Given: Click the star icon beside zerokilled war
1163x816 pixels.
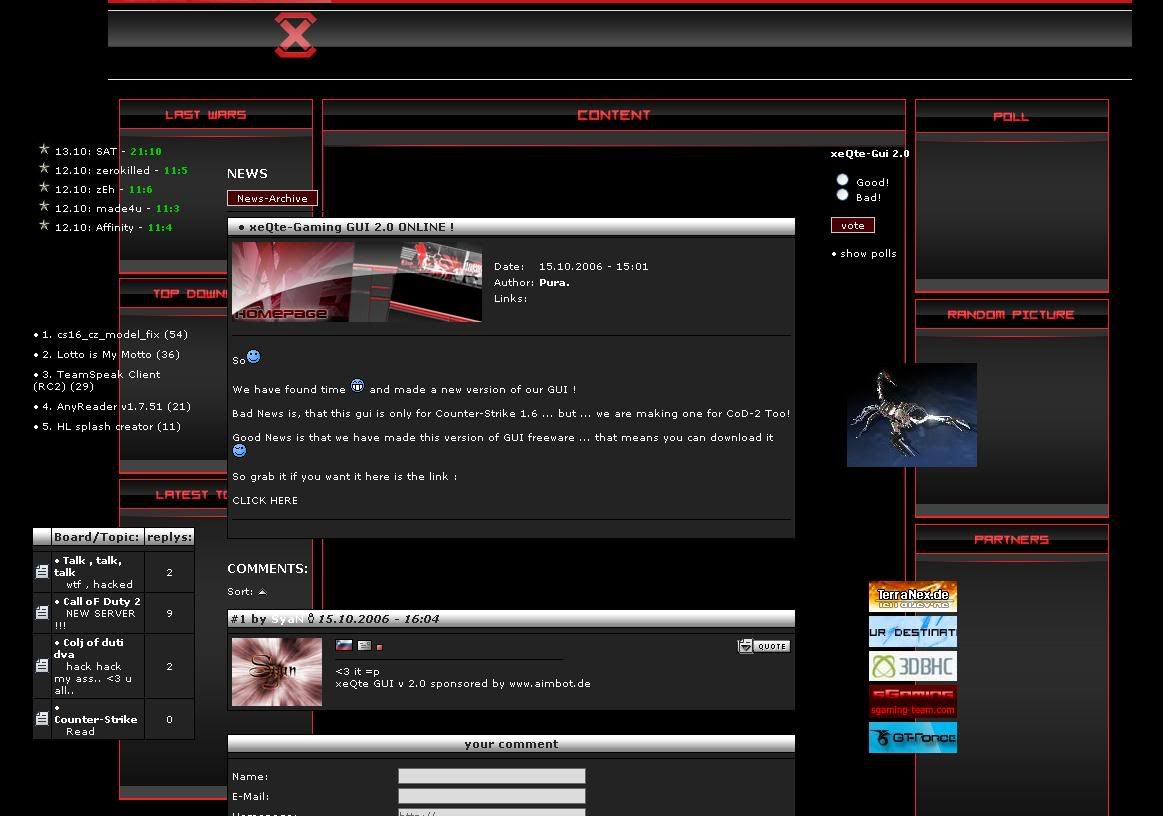Looking at the screenshot, I should [x=44, y=168].
